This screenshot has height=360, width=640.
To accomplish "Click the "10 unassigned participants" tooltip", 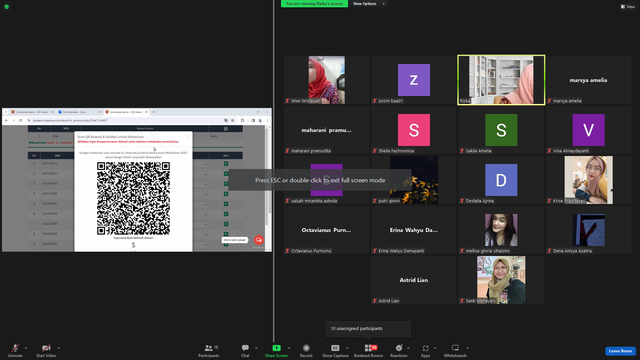I will point(368,329).
